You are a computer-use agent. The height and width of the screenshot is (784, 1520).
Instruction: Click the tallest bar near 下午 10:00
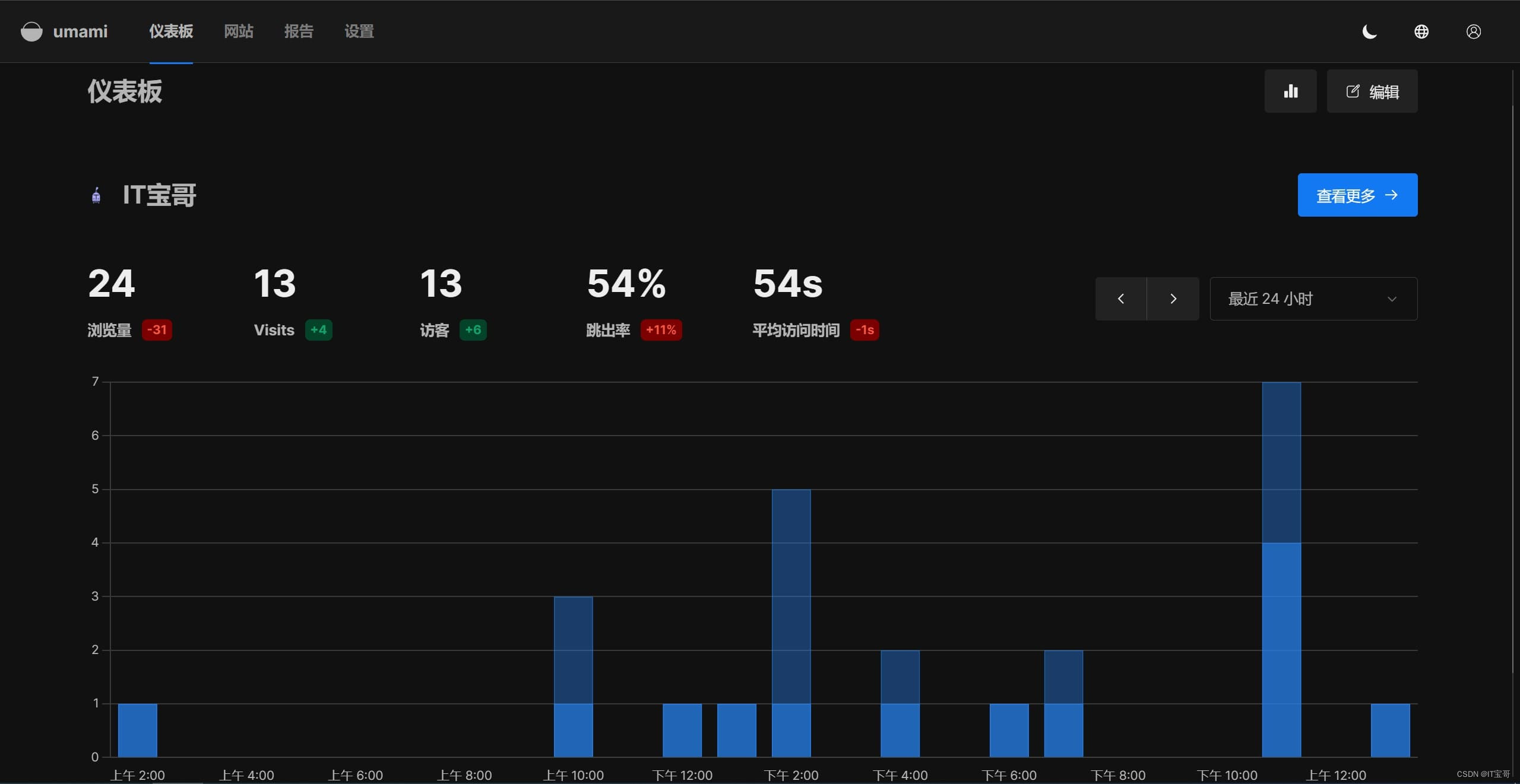pos(1281,570)
